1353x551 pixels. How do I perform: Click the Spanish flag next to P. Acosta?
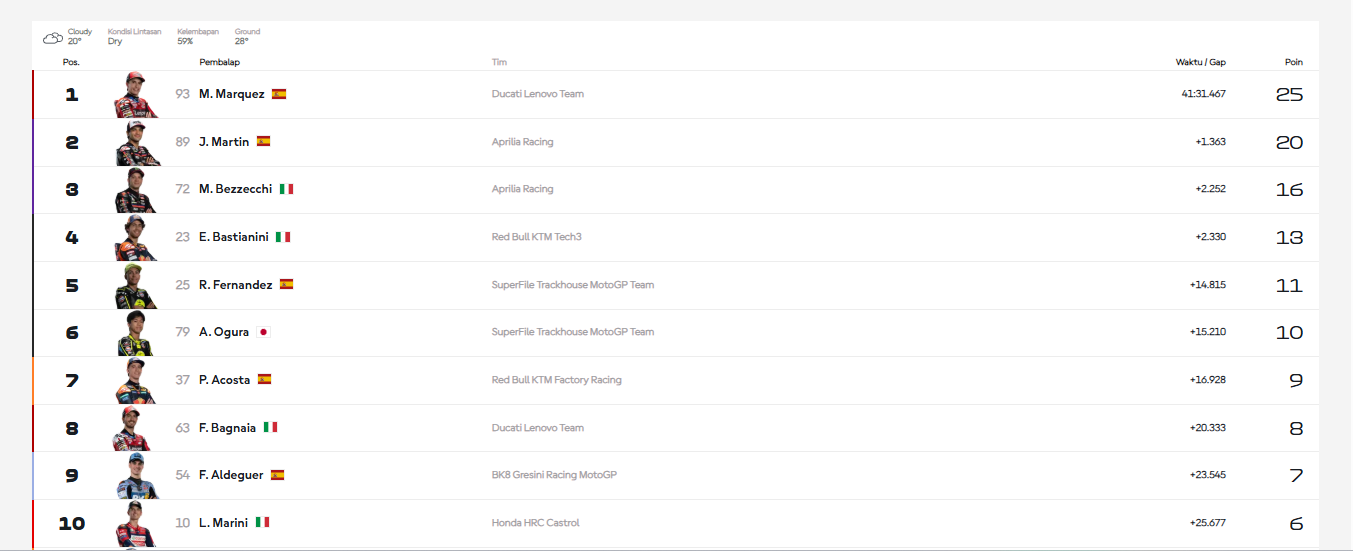pyautogui.click(x=265, y=379)
